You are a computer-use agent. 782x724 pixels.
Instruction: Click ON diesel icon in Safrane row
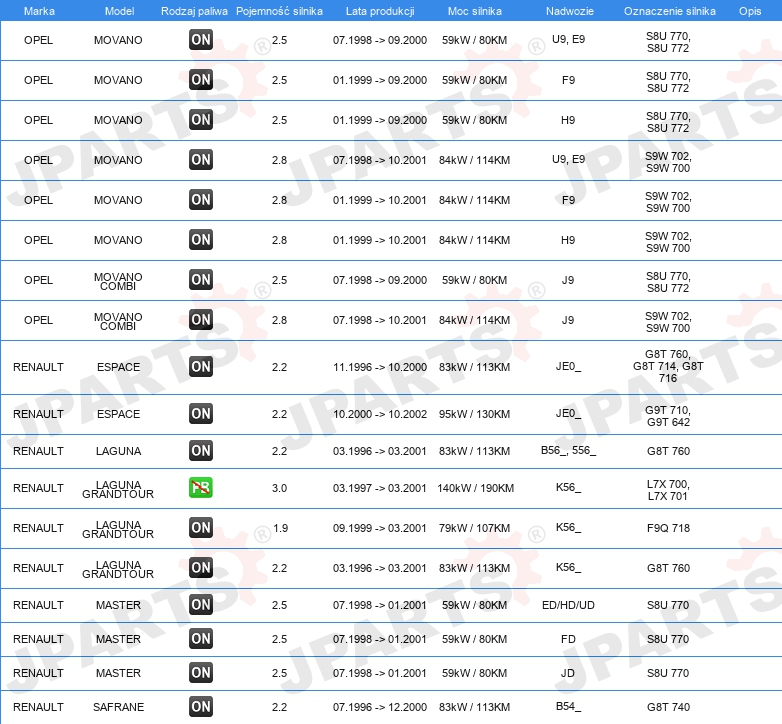pos(201,706)
